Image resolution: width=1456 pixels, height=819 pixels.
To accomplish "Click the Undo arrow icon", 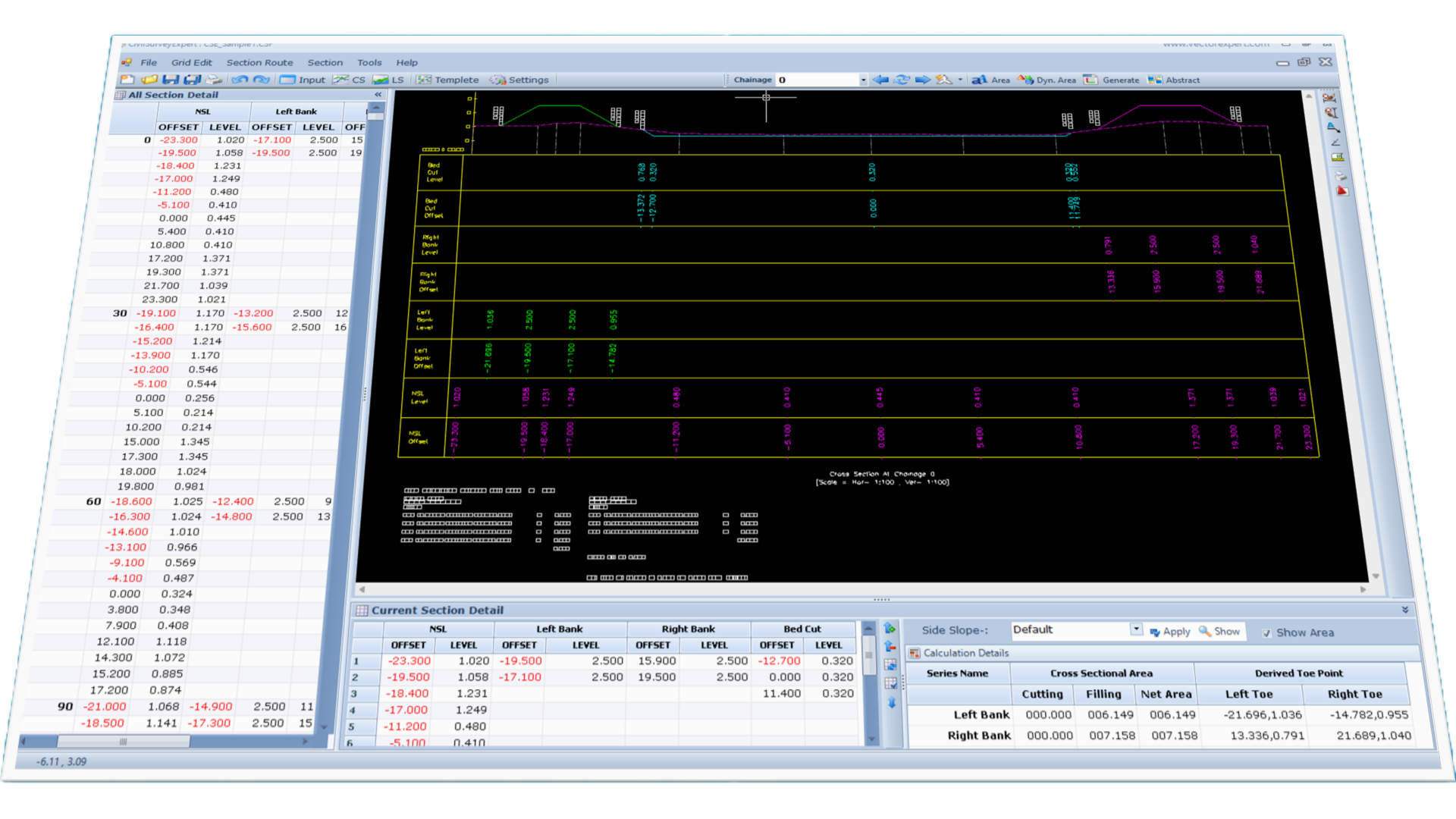I will pos(240,80).
